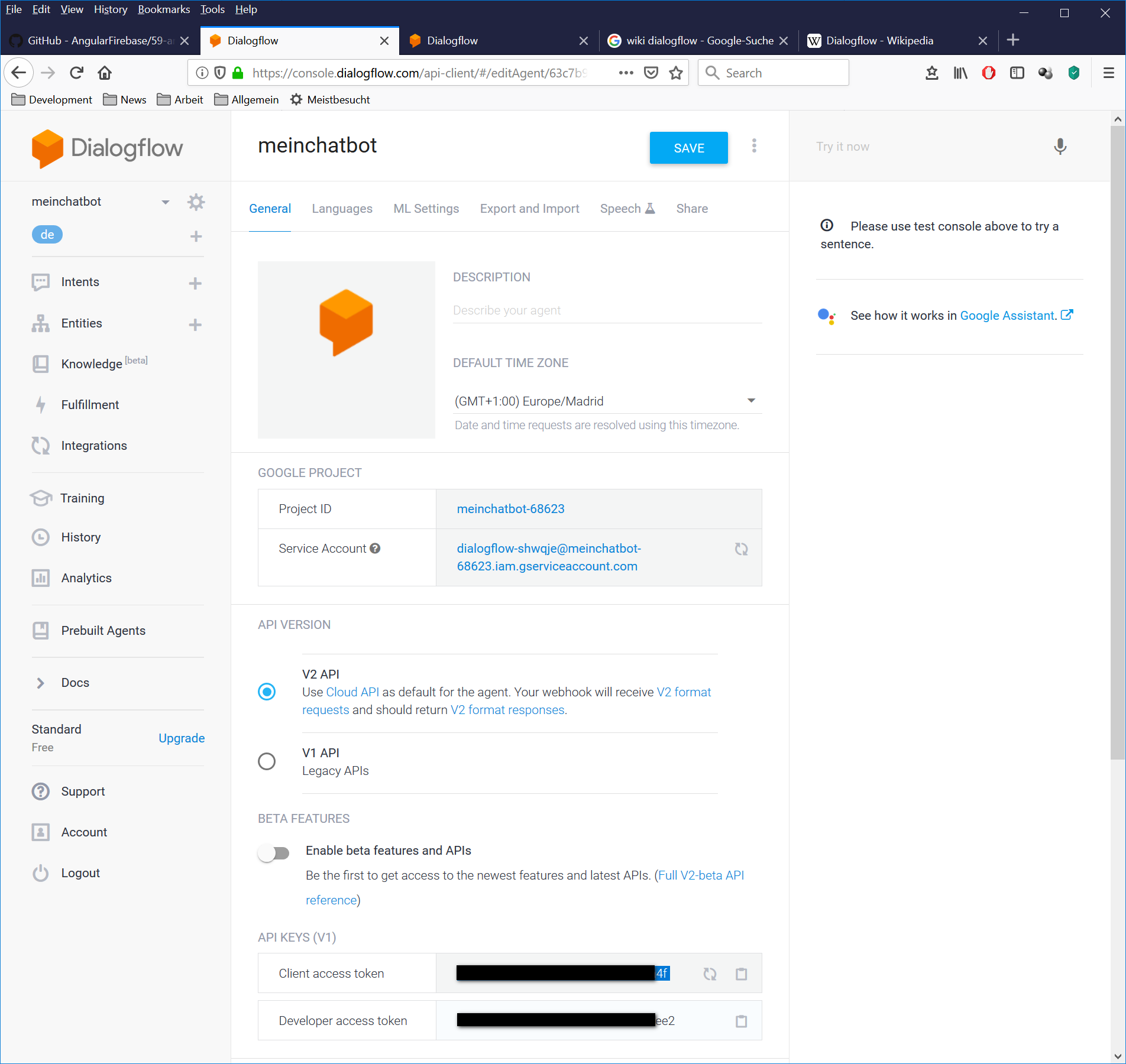Open the Development bookmarks folder
This screenshot has height=1064, width=1126.
52,99
